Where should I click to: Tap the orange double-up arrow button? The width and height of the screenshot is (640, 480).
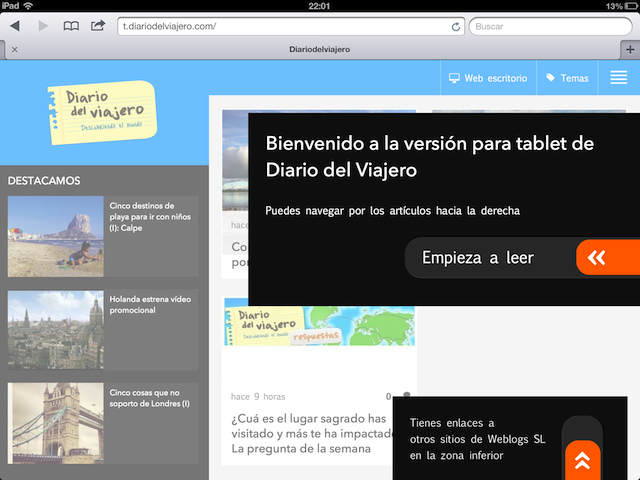(582, 460)
